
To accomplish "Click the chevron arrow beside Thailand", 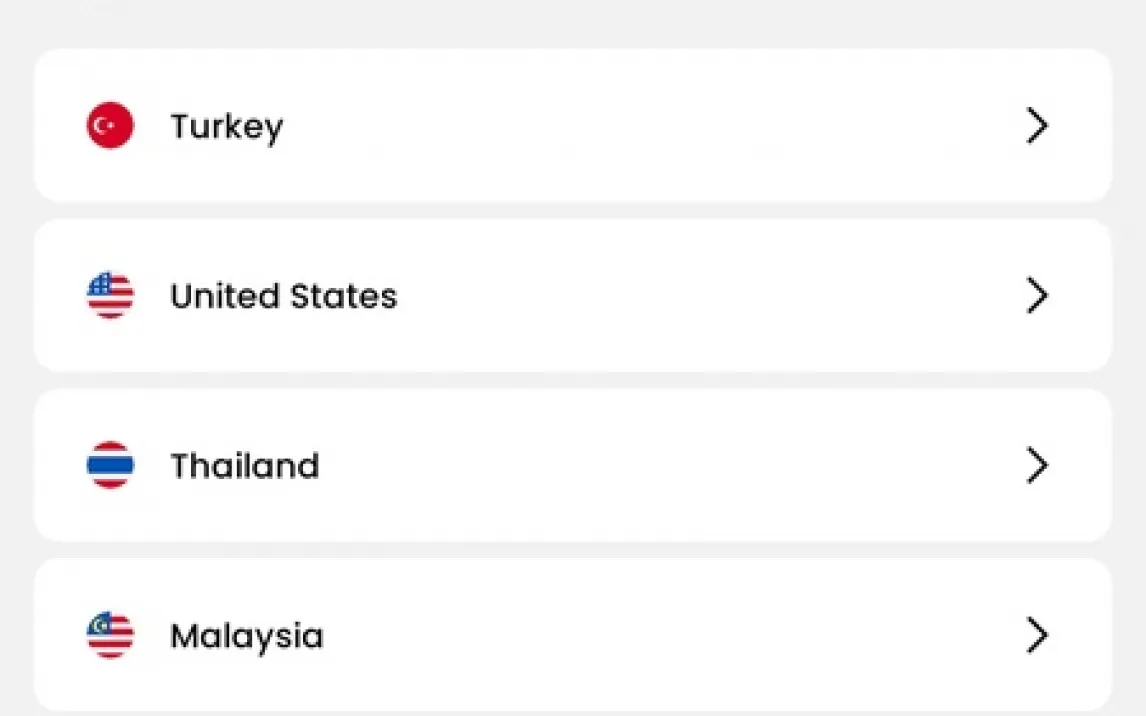I will click(x=1037, y=466).
